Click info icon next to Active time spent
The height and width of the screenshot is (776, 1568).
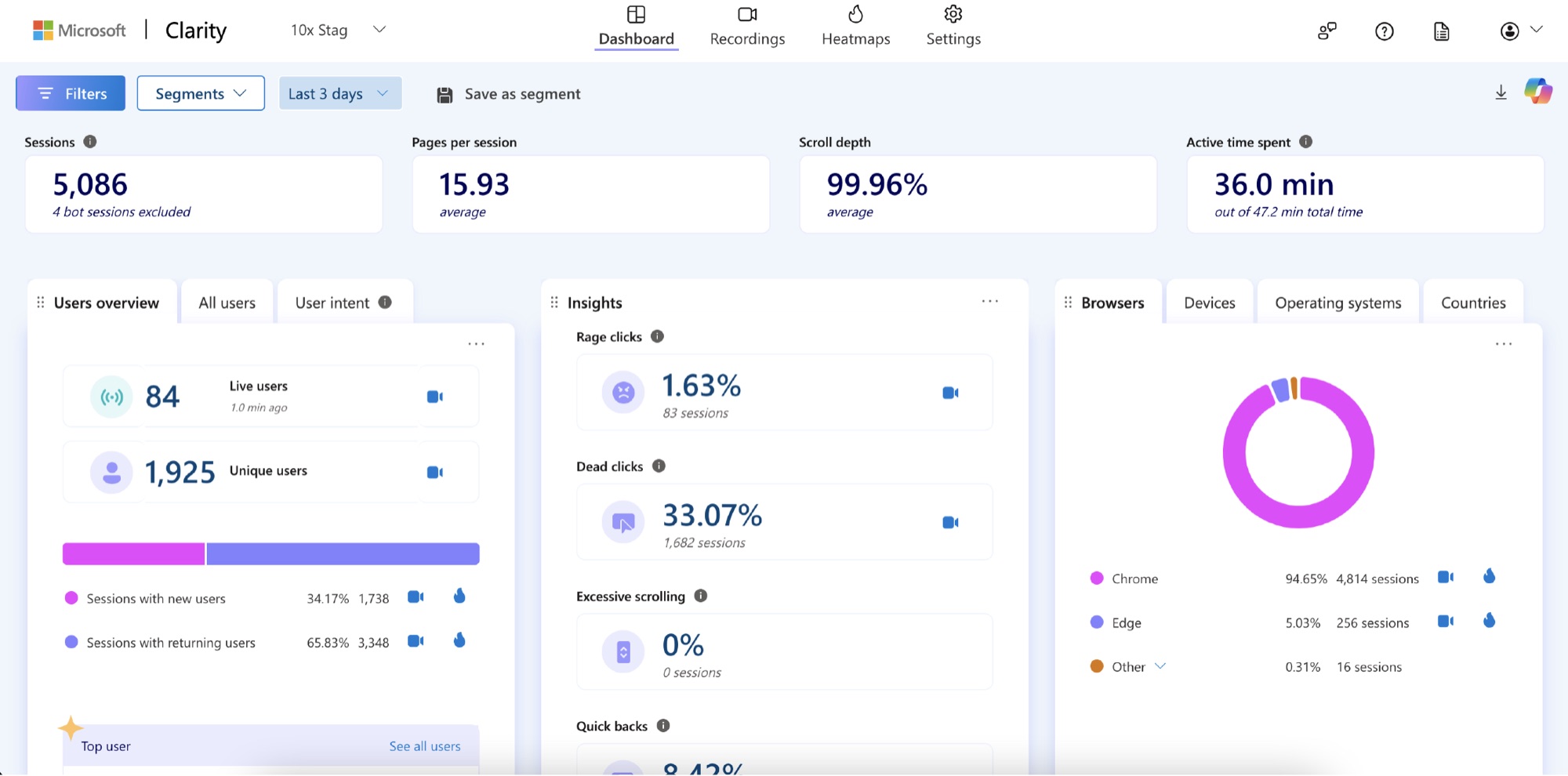click(1305, 141)
